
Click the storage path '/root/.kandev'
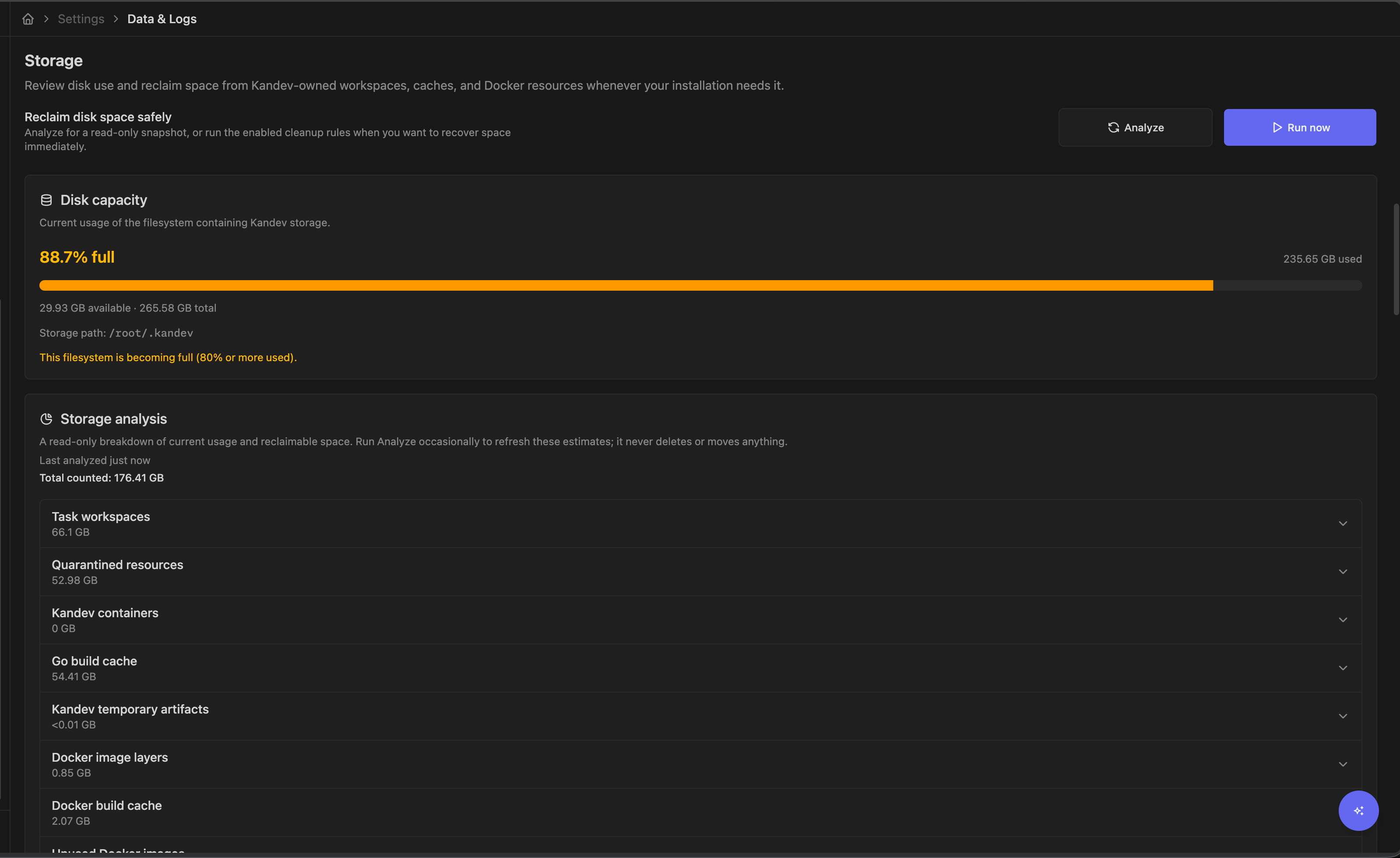click(x=151, y=333)
